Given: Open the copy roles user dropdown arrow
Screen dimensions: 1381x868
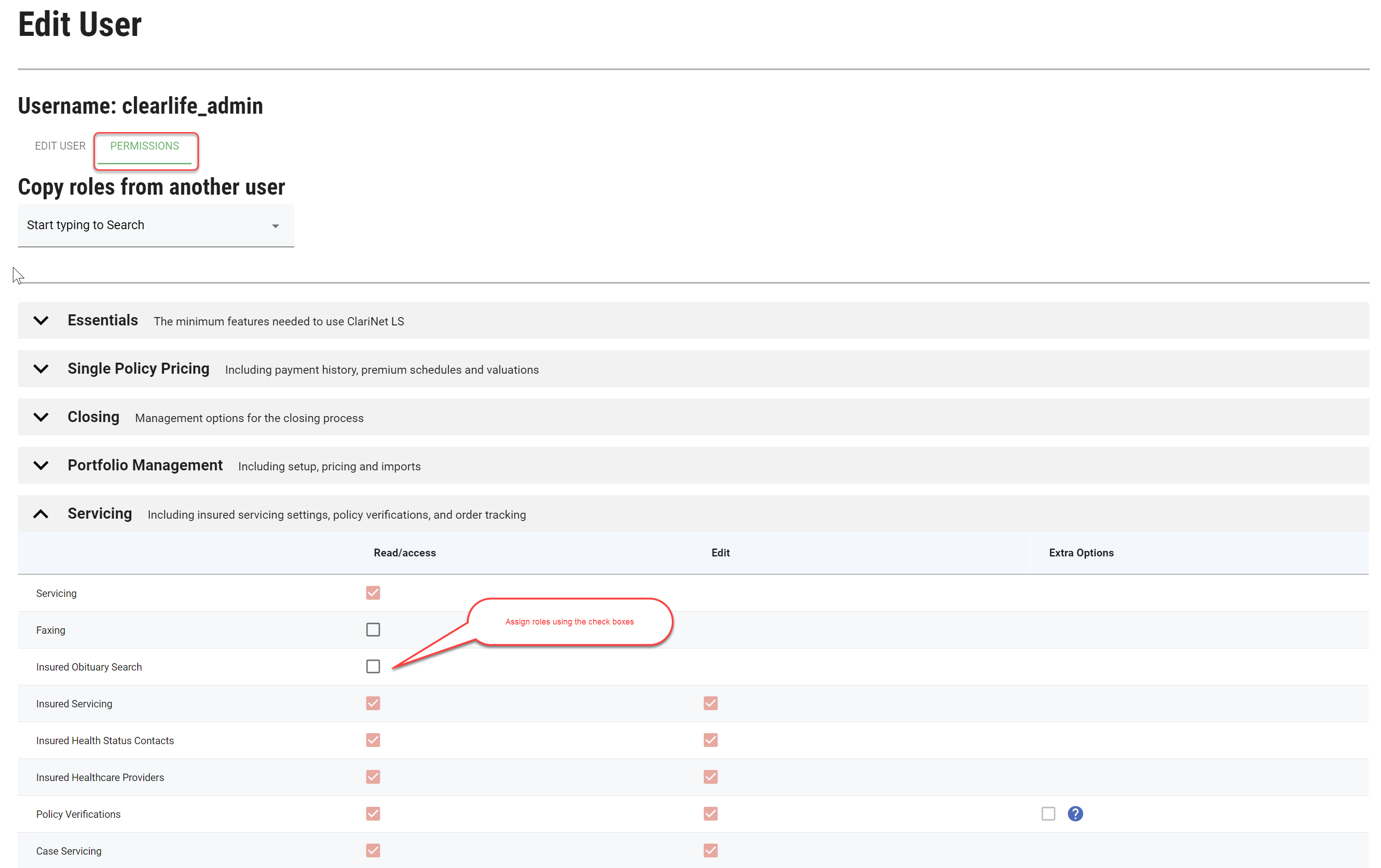Looking at the screenshot, I should point(275,226).
